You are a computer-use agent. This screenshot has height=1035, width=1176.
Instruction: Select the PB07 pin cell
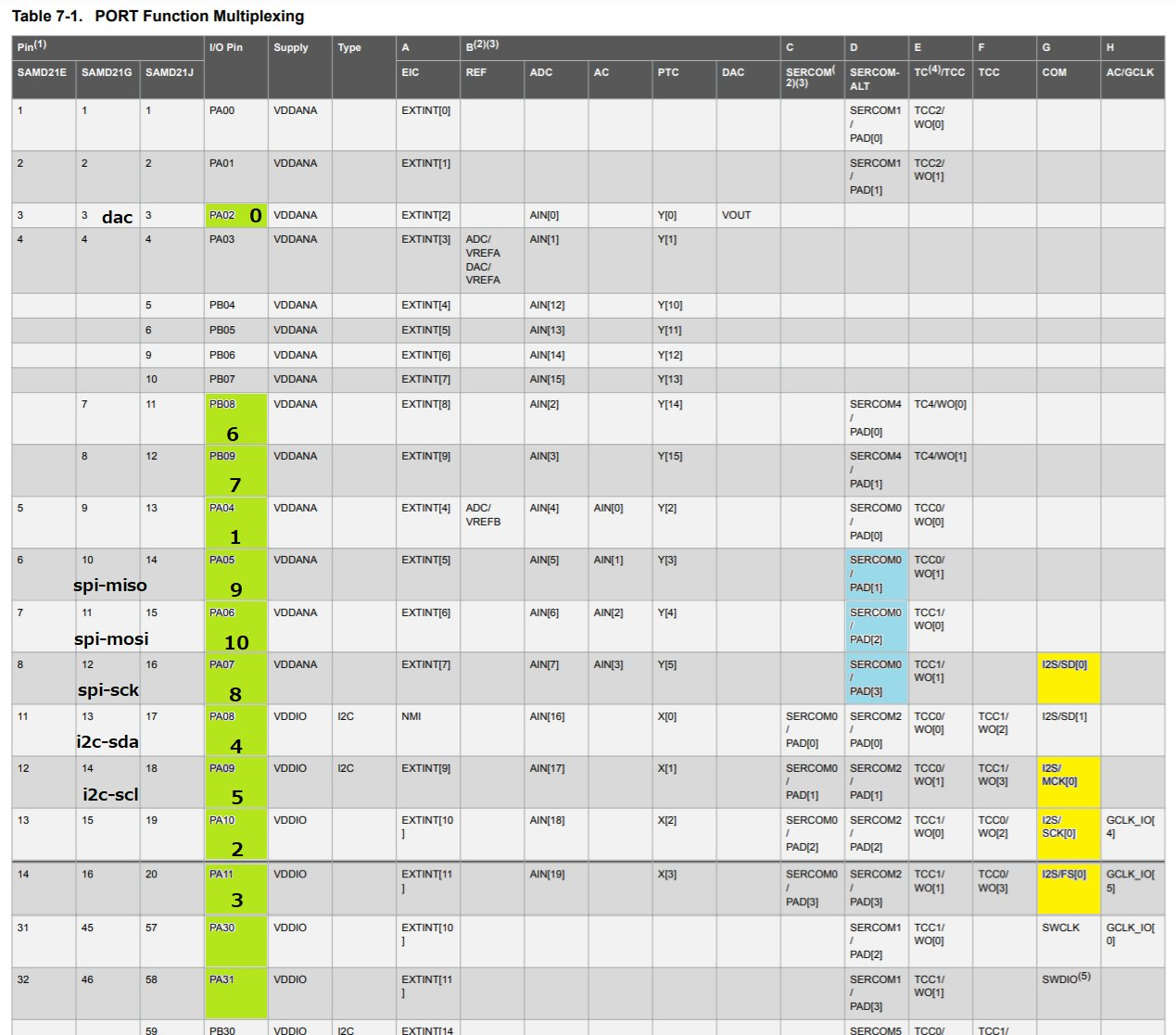tap(235, 380)
